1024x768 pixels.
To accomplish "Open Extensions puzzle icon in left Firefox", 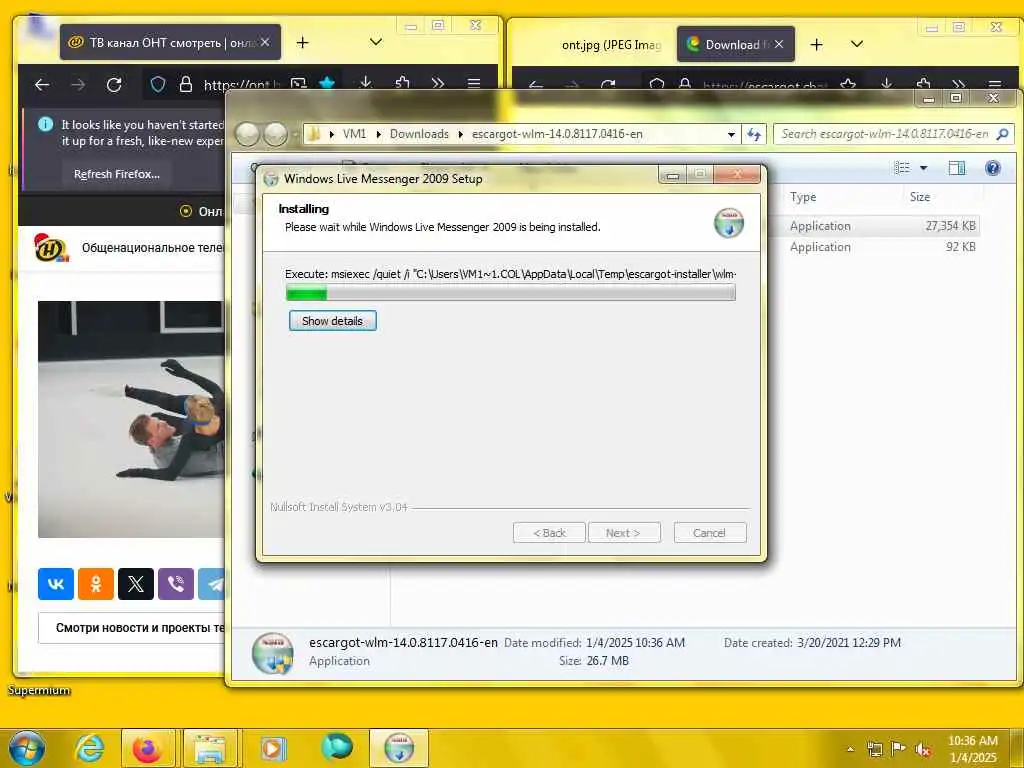I will (402, 84).
